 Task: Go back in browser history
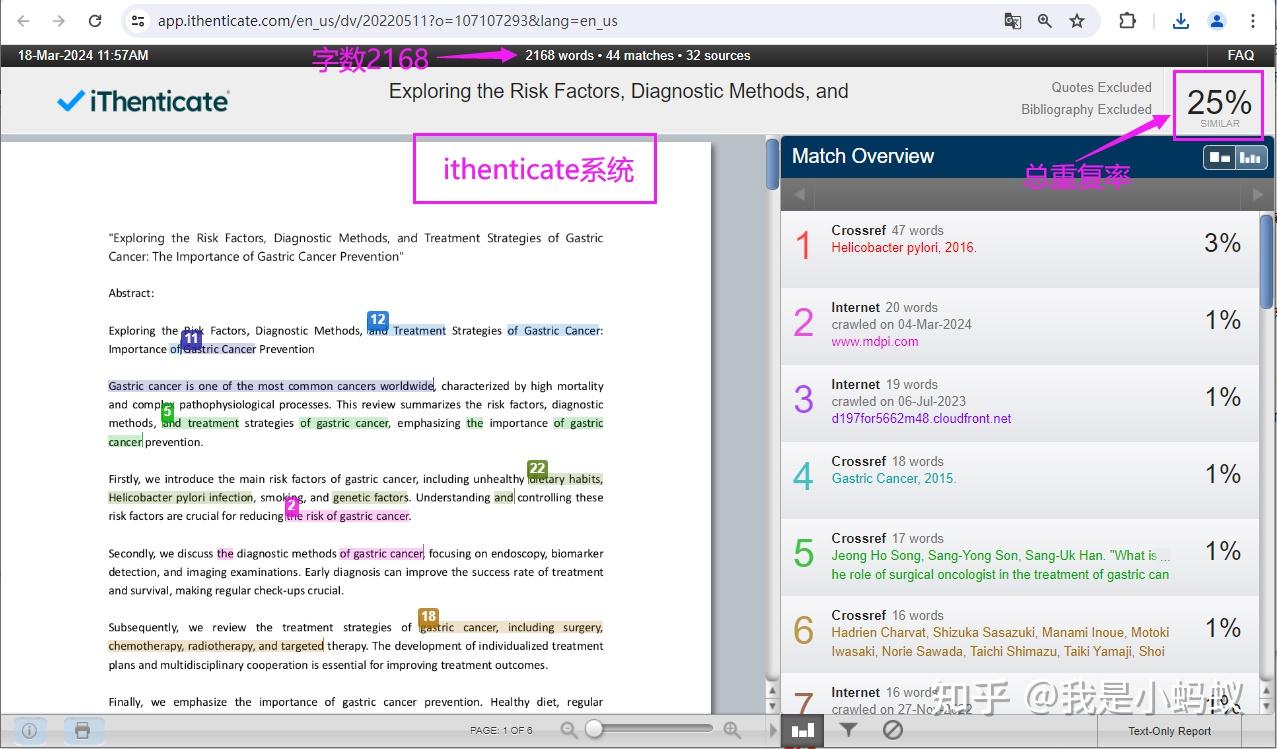24,21
